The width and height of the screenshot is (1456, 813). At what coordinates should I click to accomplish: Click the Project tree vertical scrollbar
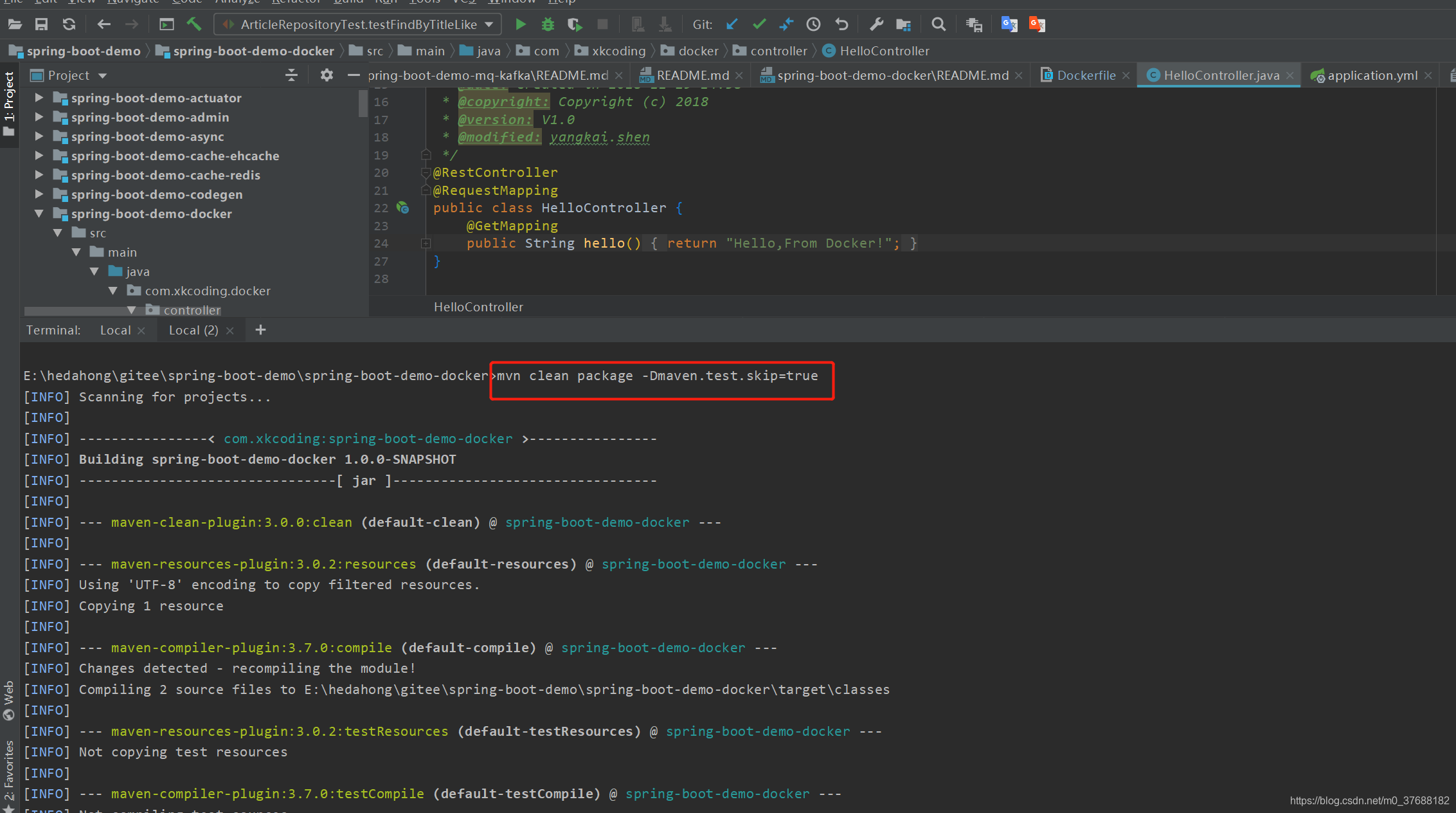tap(363, 104)
